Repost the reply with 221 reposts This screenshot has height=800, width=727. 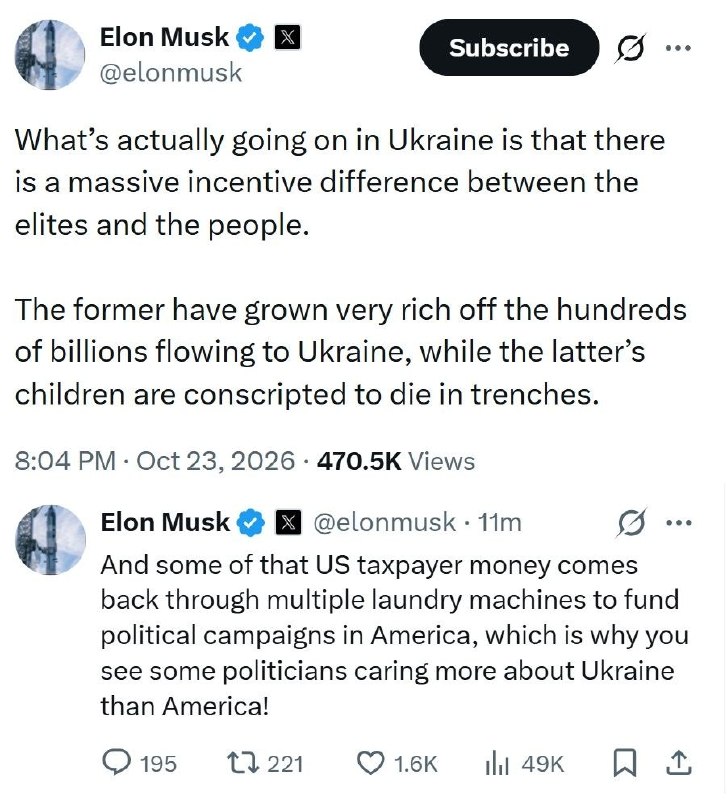(x=265, y=764)
